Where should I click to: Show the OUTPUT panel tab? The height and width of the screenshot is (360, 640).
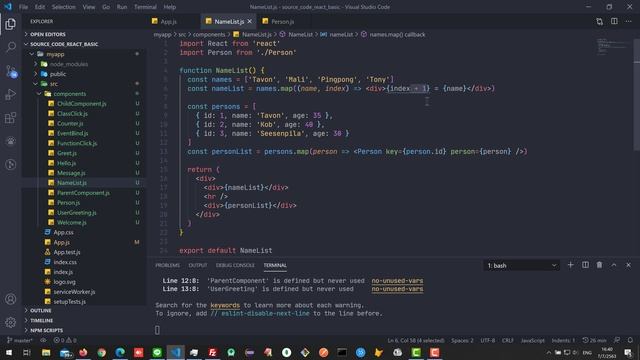pos(198,265)
